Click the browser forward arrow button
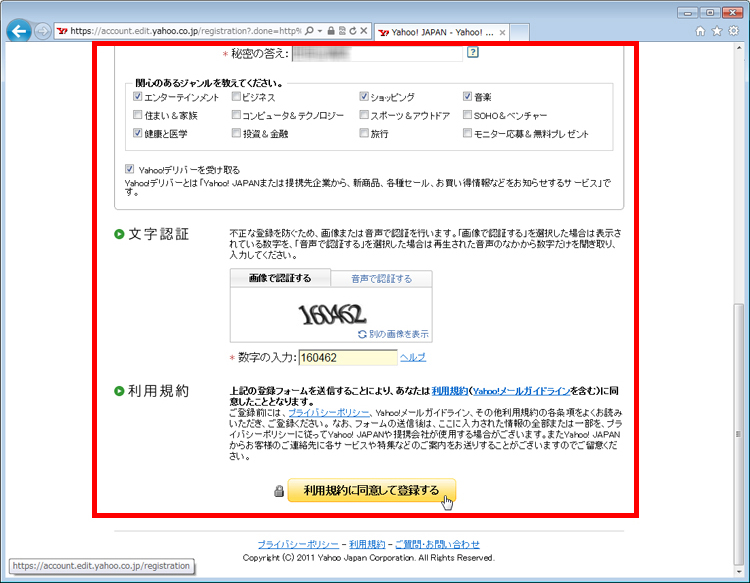 tap(42, 32)
